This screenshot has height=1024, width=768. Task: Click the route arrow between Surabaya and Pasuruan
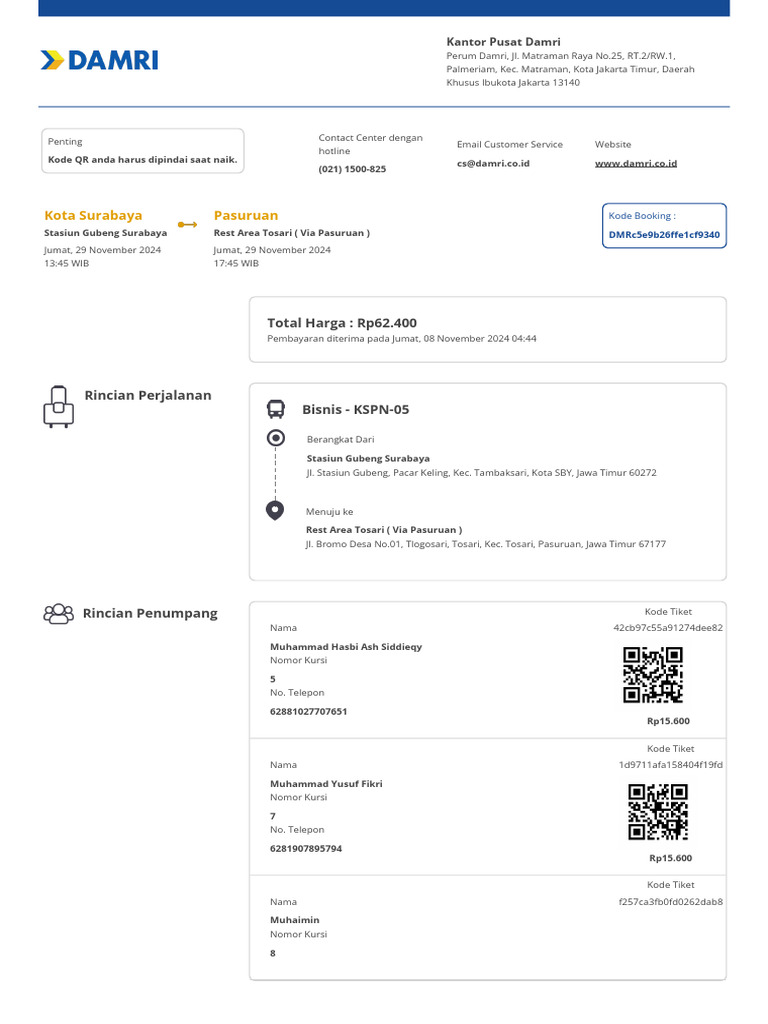pyautogui.click(x=187, y=225)
